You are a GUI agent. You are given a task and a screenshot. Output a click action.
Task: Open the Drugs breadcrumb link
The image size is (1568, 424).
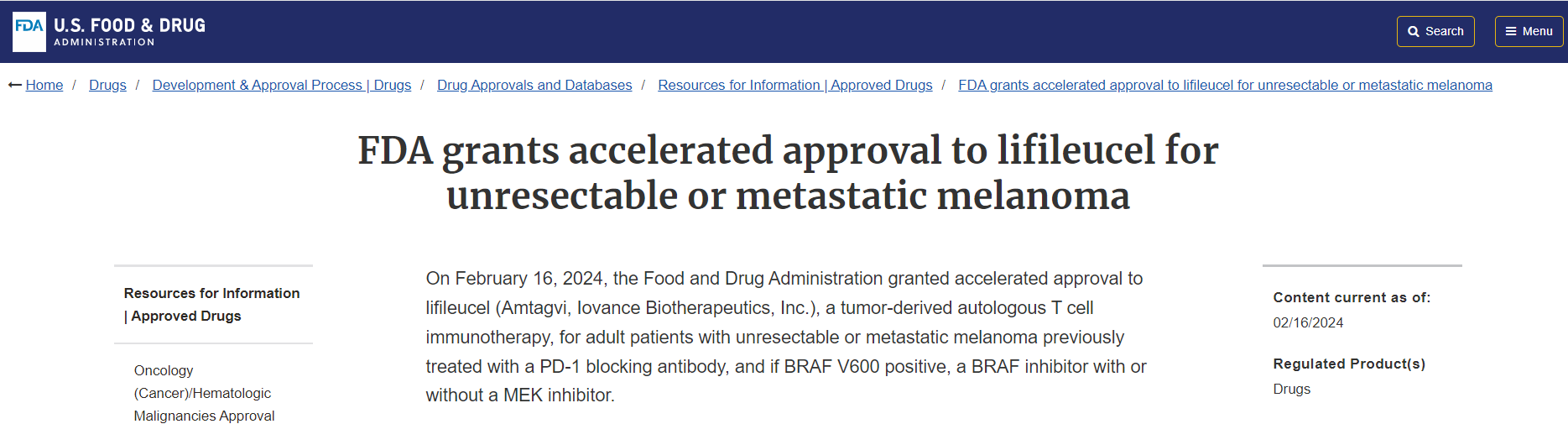tap(107, 85)
